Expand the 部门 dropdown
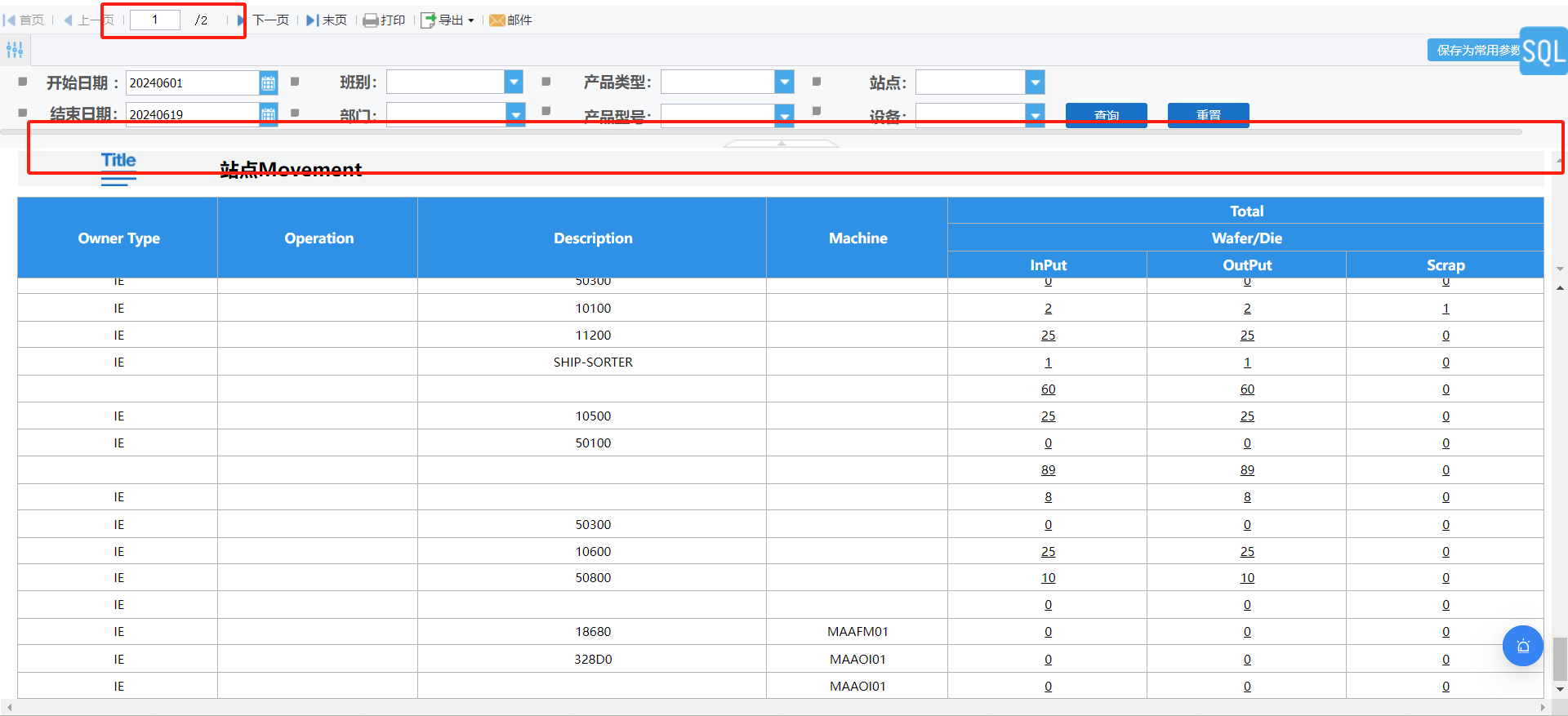Screen dimensions: 1568x716 pyautogui.click(x=515, y=114)
